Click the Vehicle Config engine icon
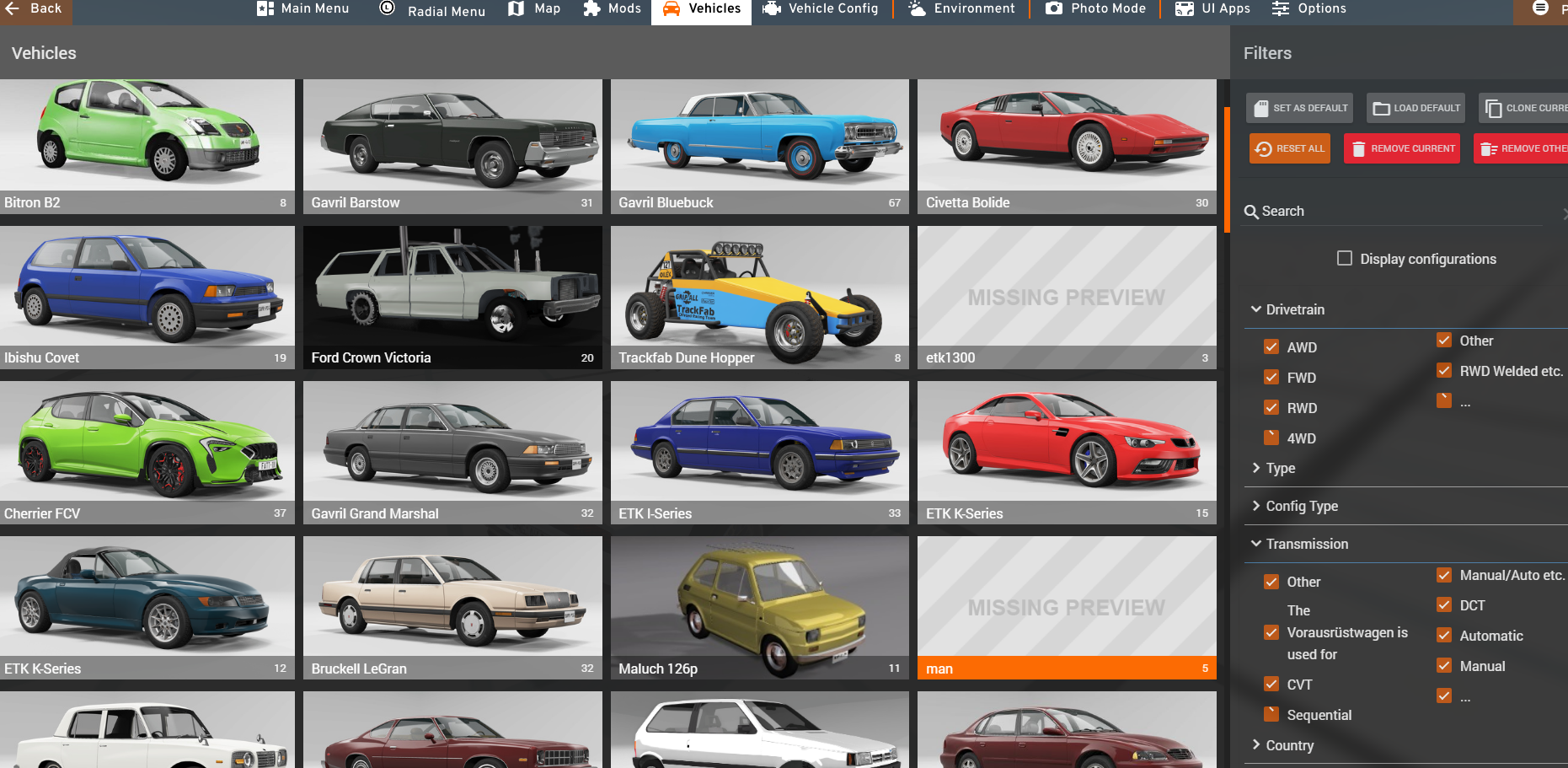The height and width of the screenshot is (768, 1568). (x=771, y=8)
